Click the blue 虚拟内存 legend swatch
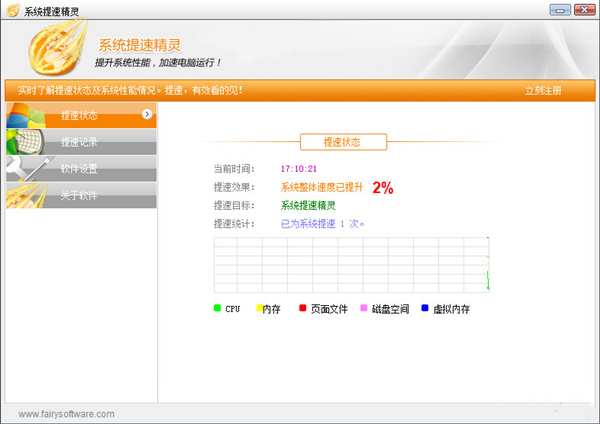 424,308
